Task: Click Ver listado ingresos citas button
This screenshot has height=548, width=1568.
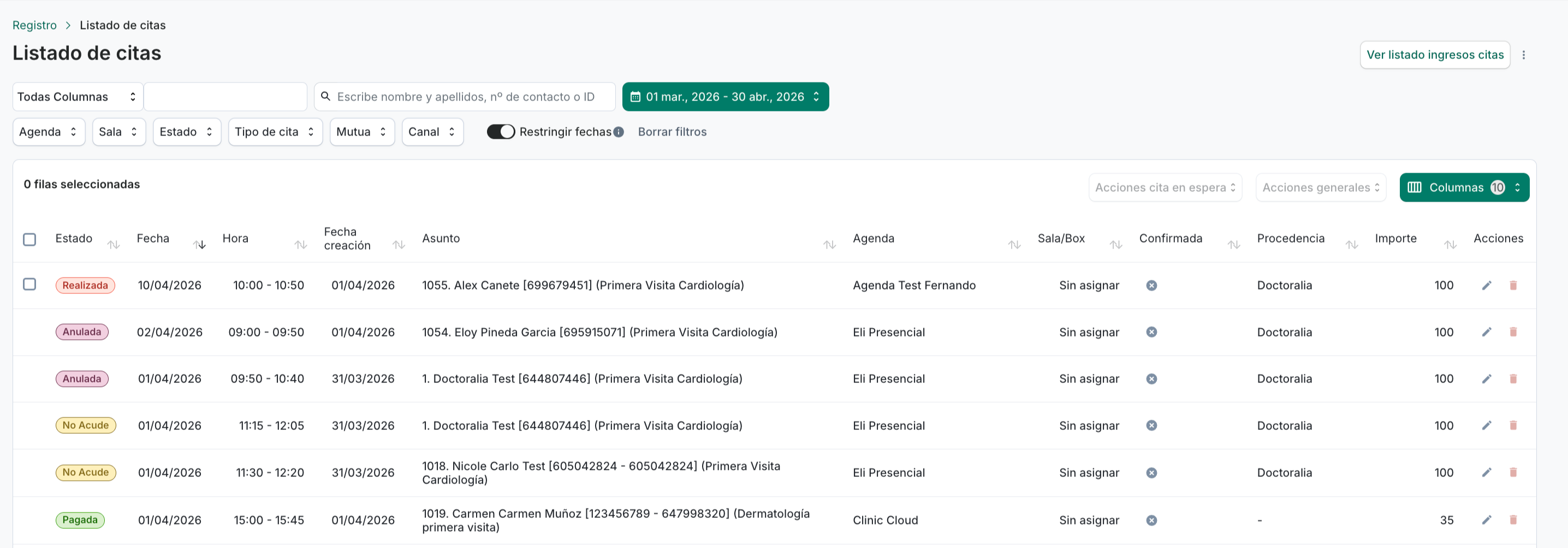Action: point(1434,55)
